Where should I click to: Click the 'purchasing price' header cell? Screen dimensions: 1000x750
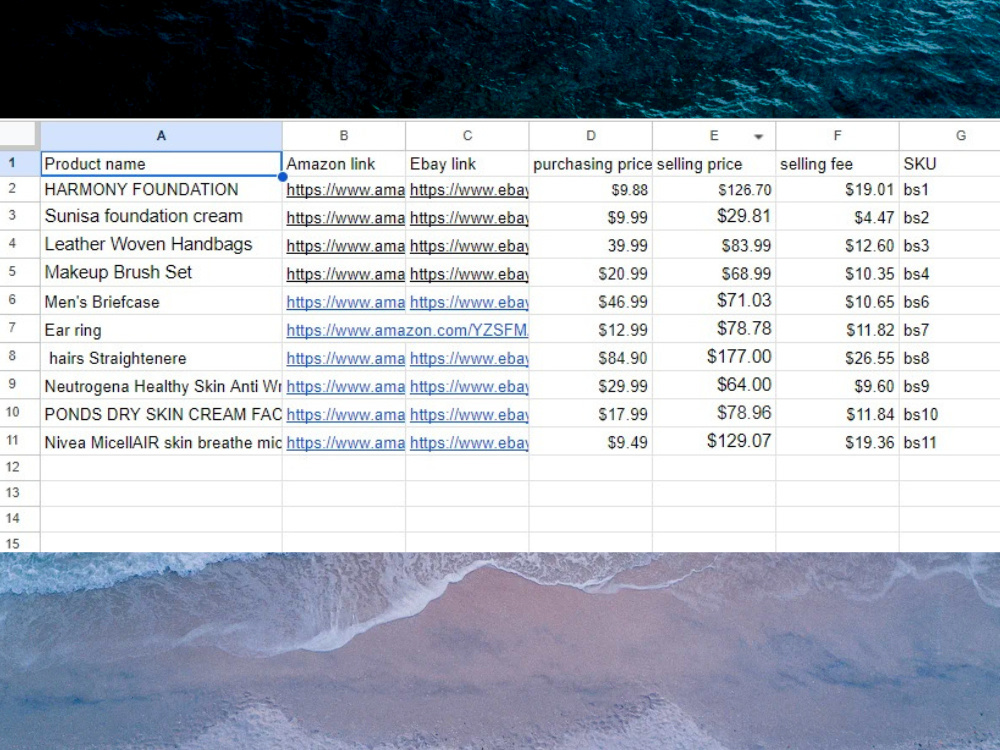click(591, 164)
